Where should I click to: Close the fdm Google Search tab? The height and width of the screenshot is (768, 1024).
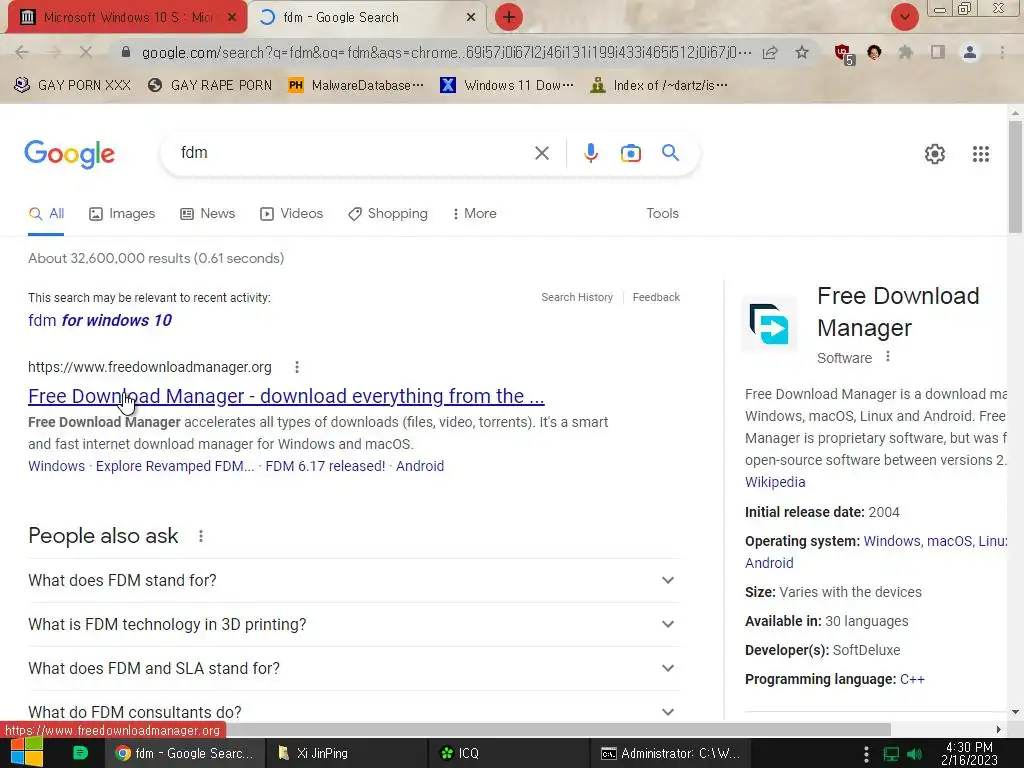click(471, 18)
